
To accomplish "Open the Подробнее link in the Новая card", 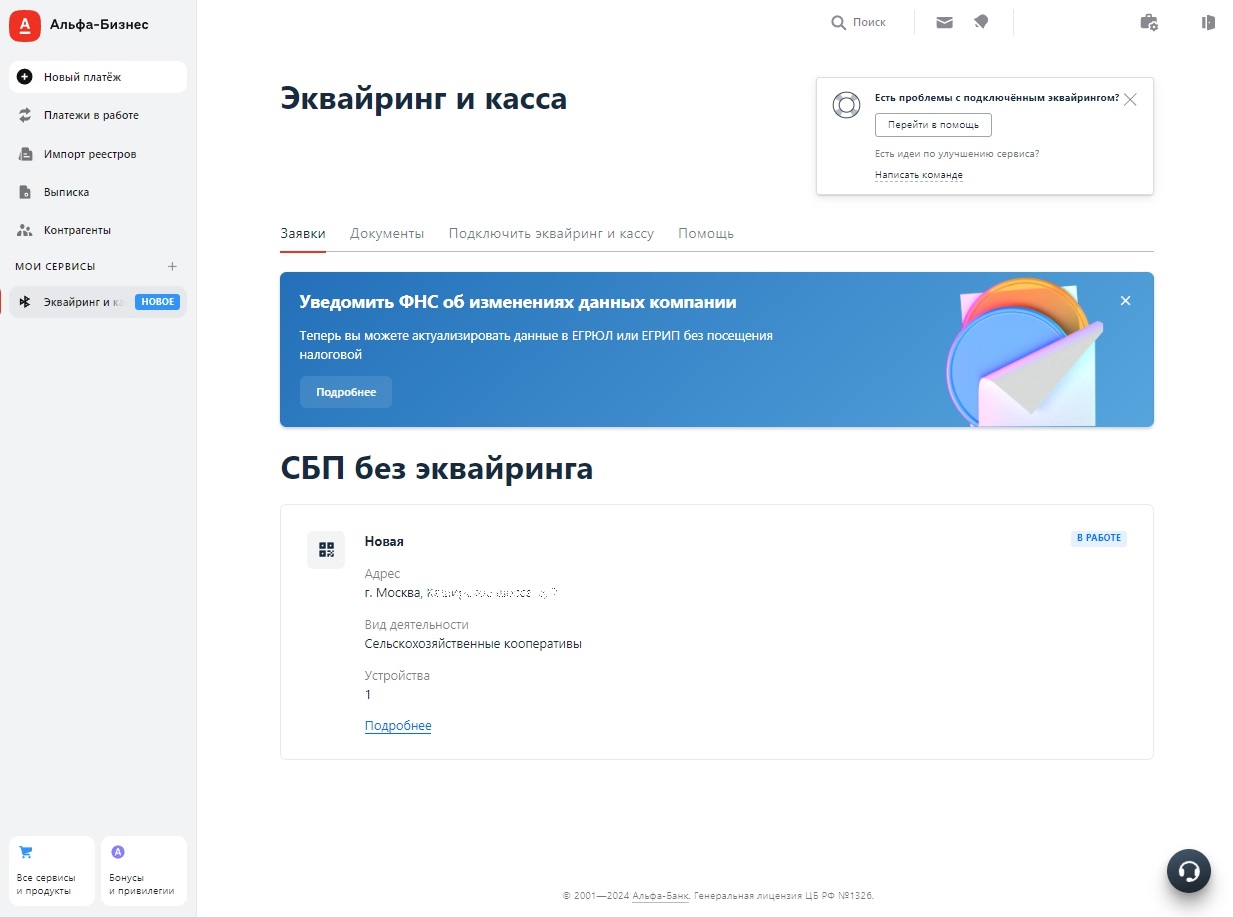I will (398, 726).
